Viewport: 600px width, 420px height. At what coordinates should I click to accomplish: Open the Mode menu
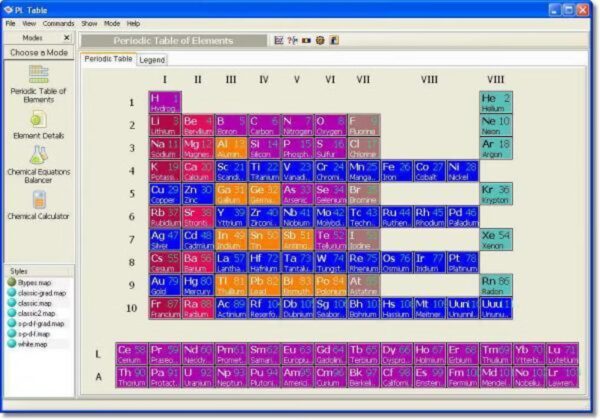[112, 23]
